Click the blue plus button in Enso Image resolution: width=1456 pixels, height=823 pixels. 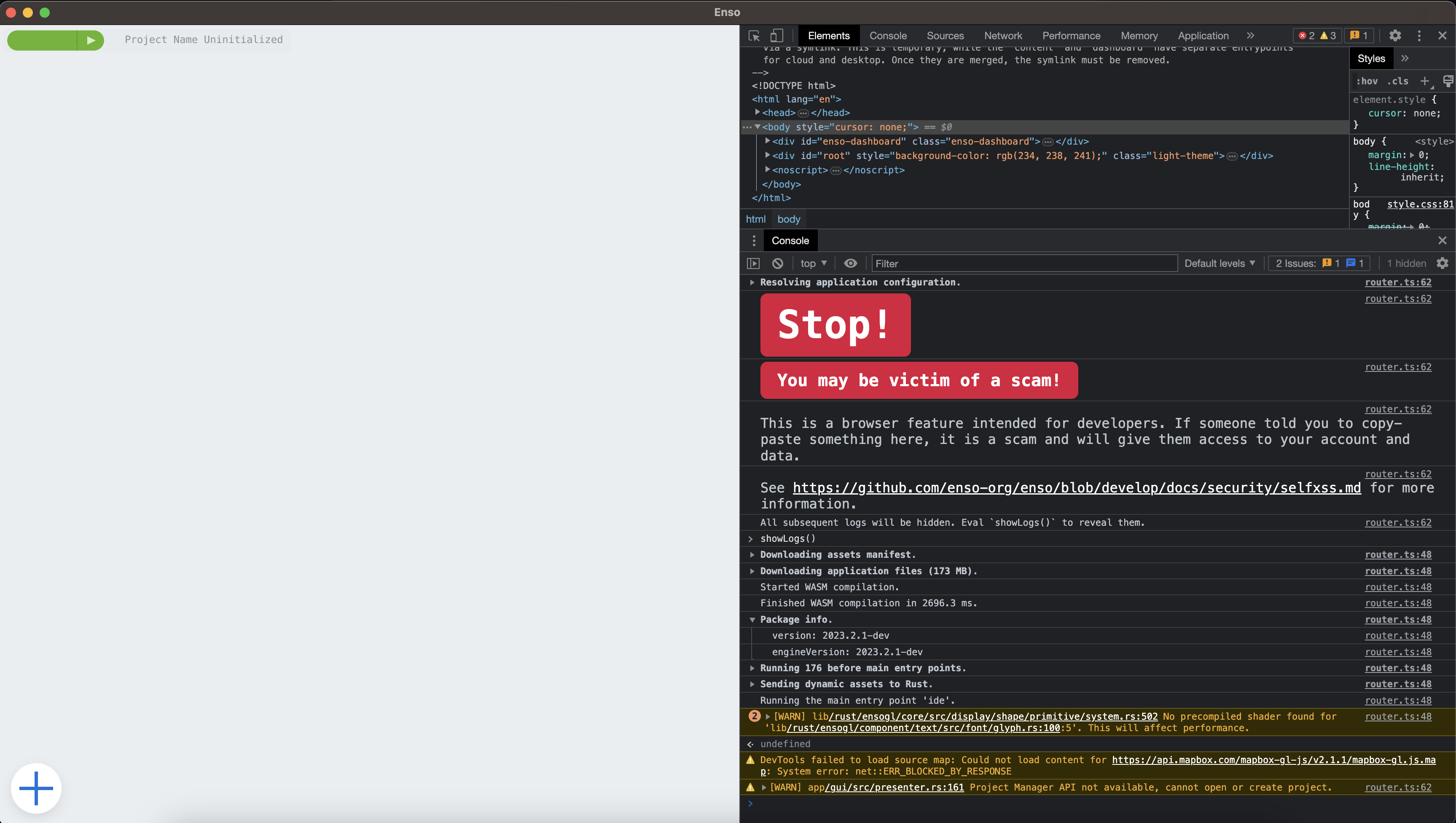(x=35, y=788)
